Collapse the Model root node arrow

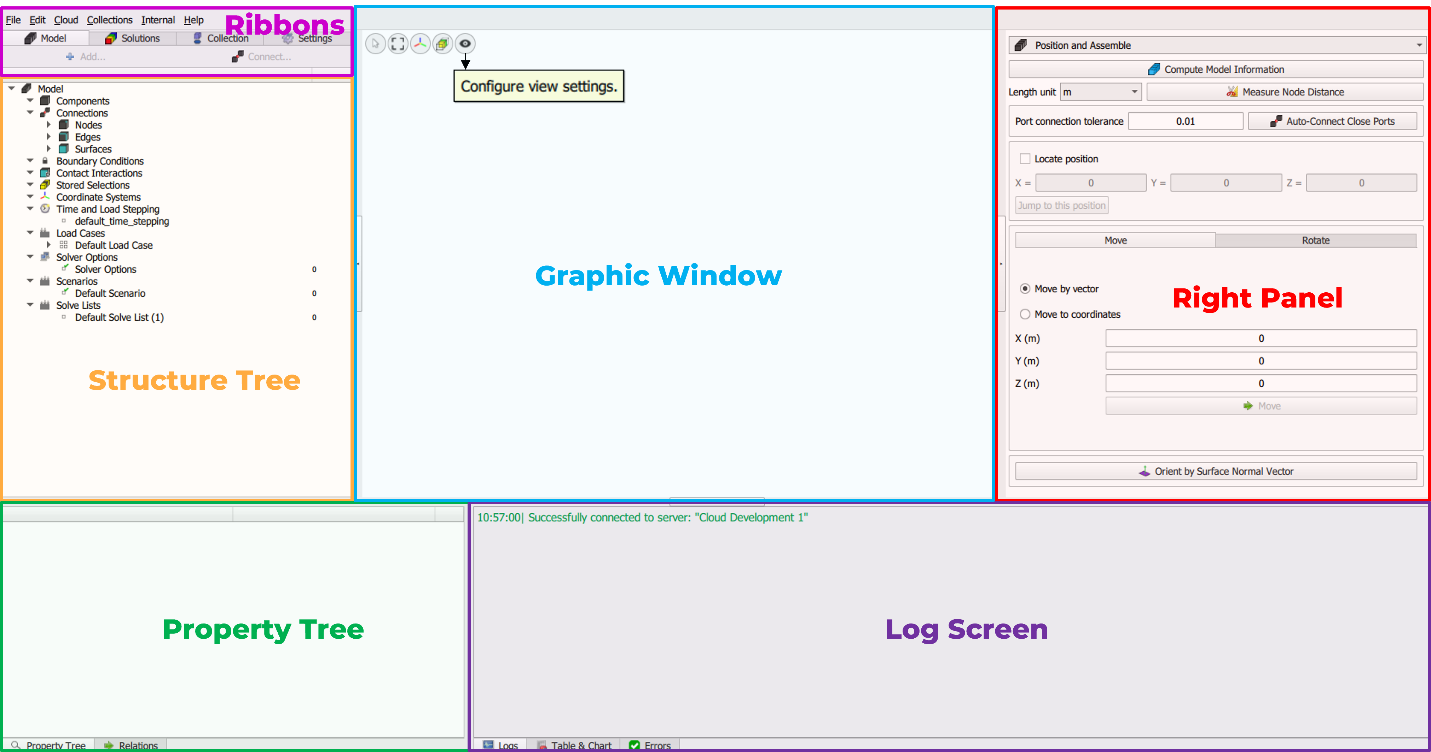[11, 89]
